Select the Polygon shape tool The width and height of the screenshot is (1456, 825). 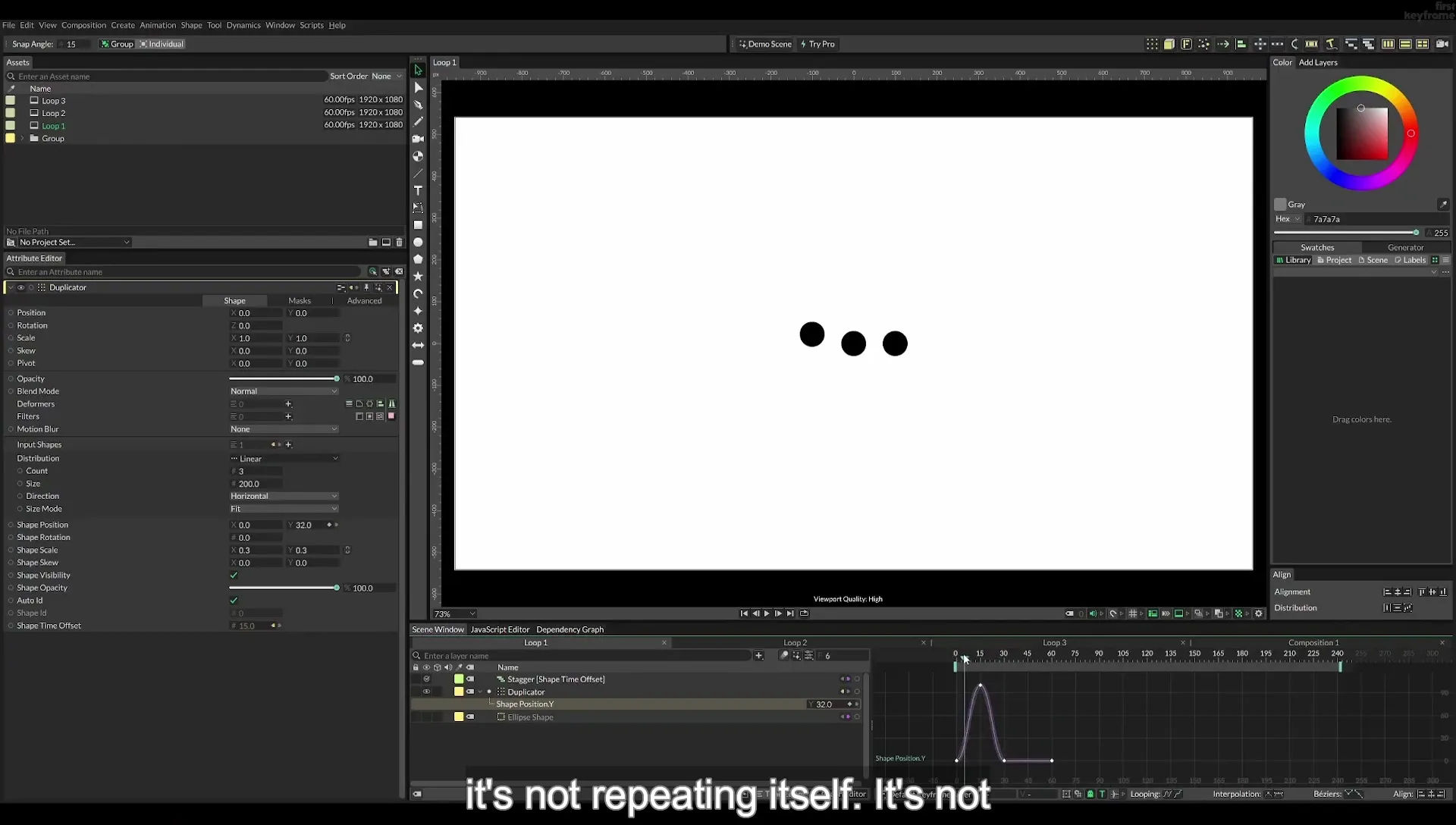(x=418, y=259)
